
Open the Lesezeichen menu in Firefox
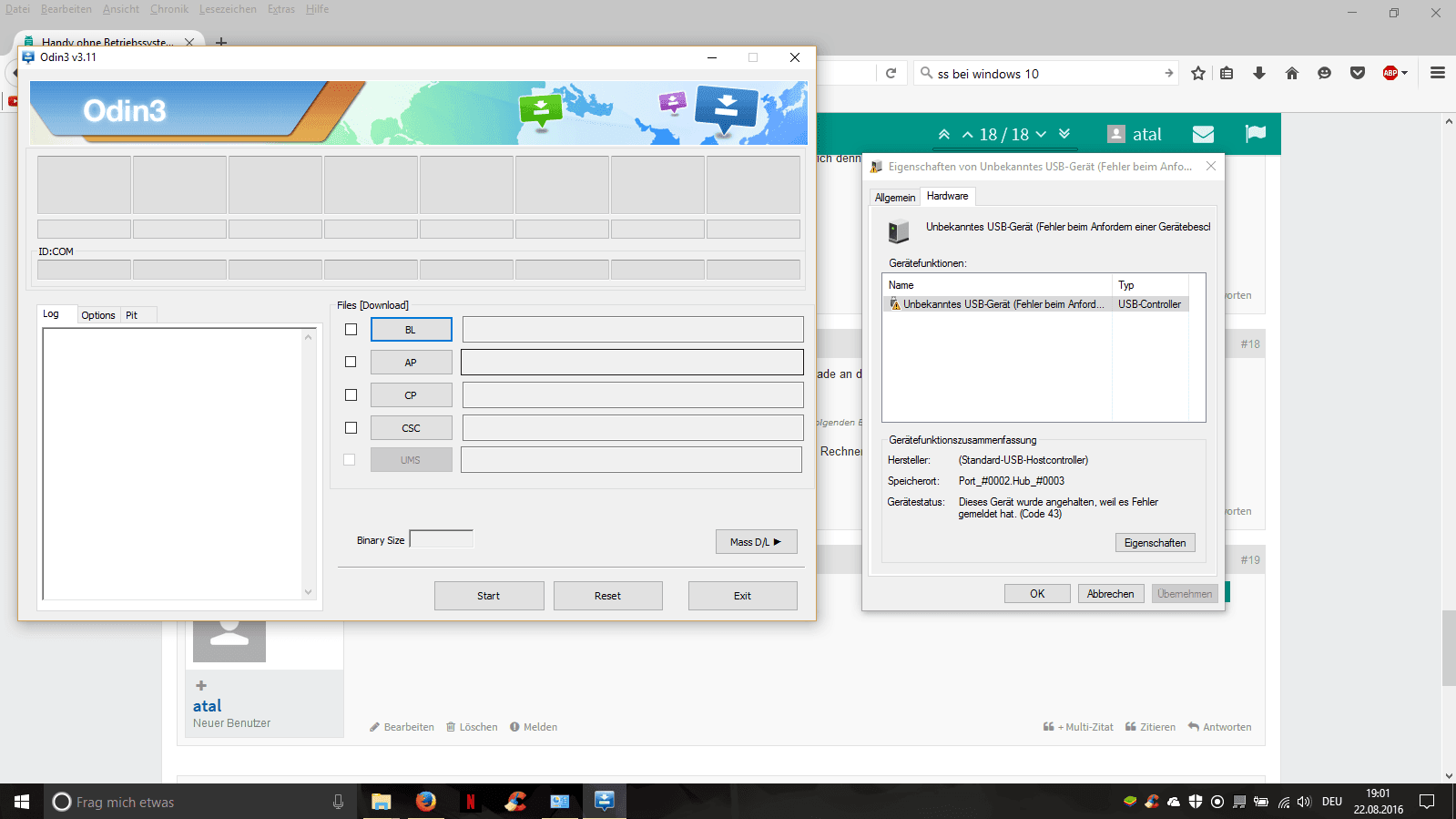228,9
